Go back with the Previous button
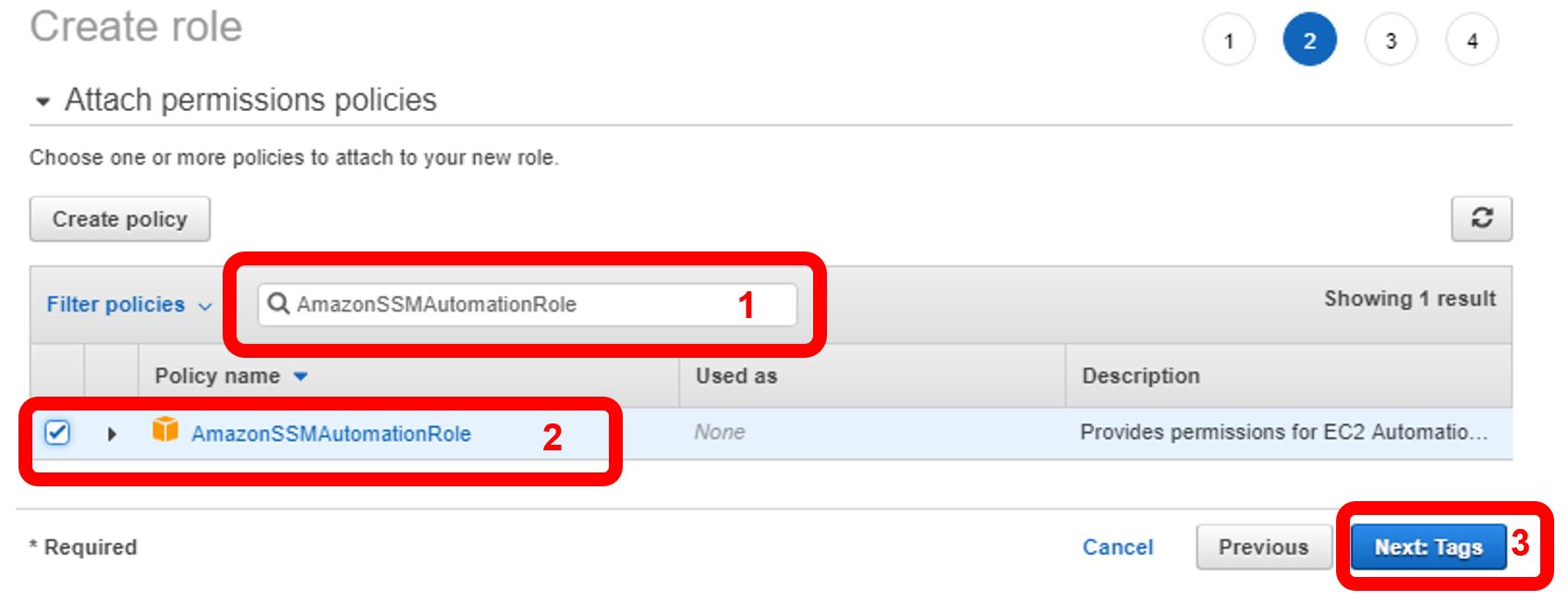The height and width of the screenshot is (613, 1568). [x=1263, y=547]
